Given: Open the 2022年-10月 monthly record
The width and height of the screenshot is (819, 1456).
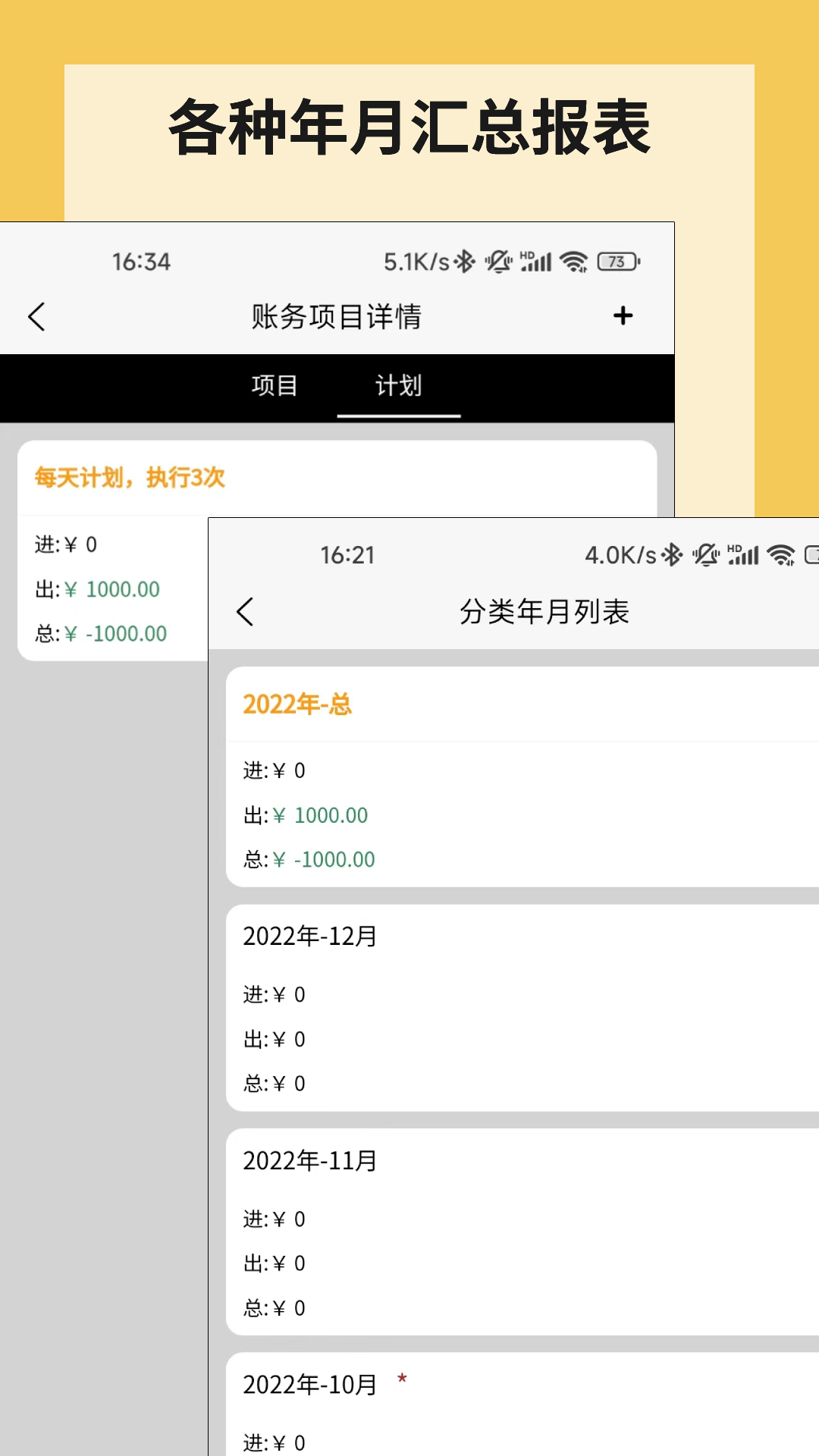Looking at the screenshot, I should (x=309, y=1385).
